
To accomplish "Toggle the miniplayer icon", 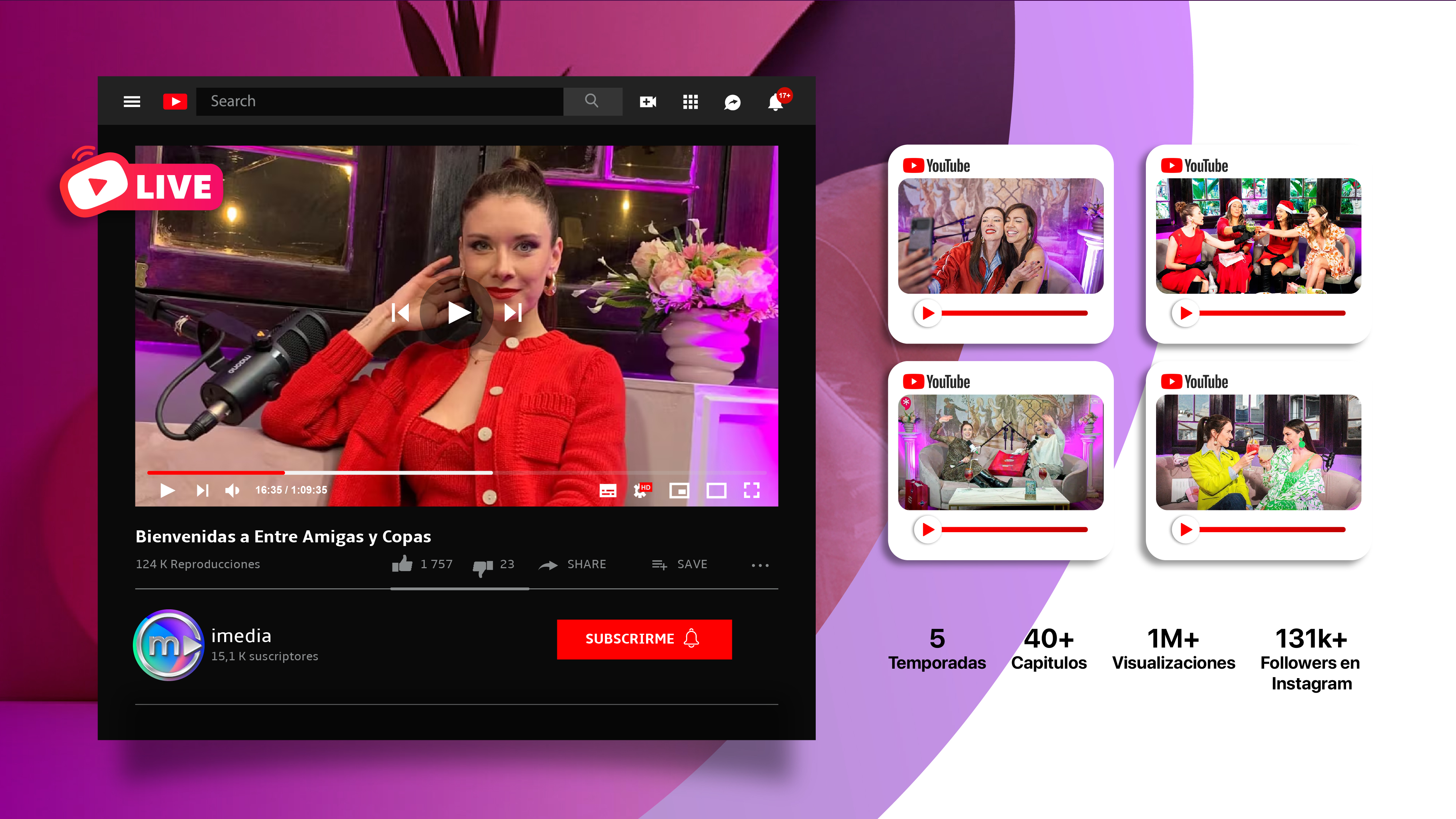I will point(679,491).
